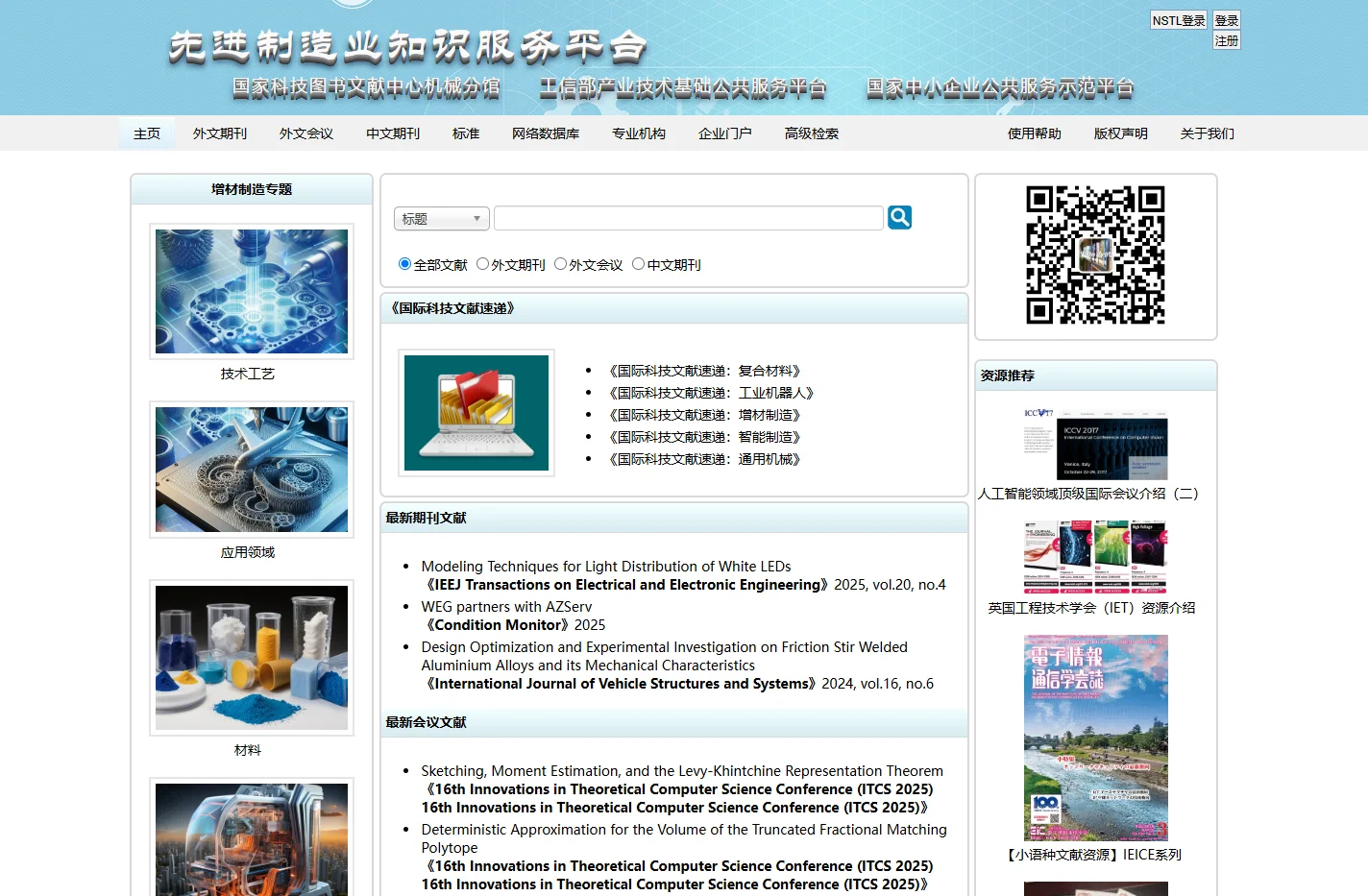Open the 使用帮助 page
The image size is (1368, 896).
[x=1035, y=133]
